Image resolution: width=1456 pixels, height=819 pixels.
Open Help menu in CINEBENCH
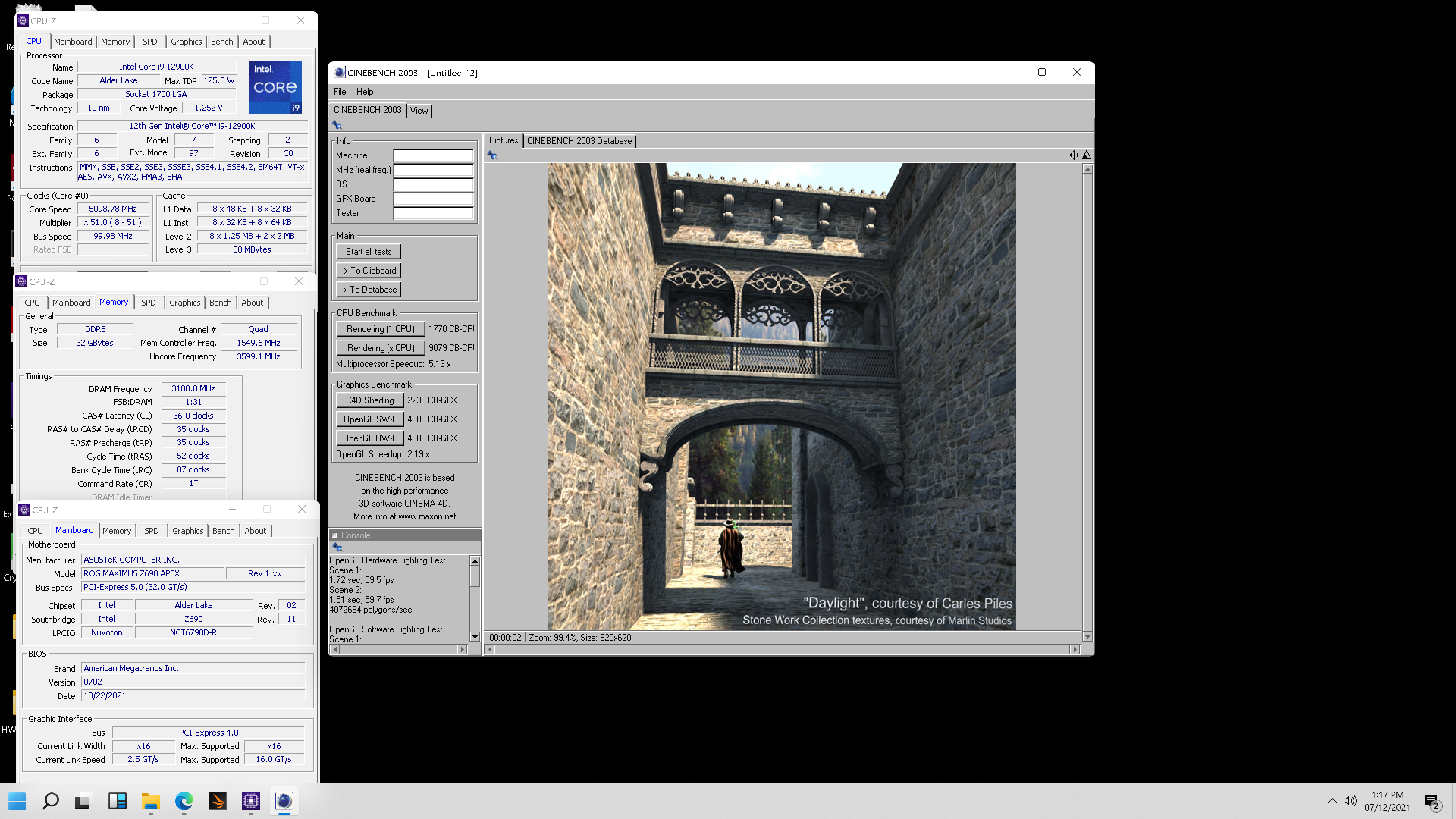pyautogui.click(x=364, y=91)
